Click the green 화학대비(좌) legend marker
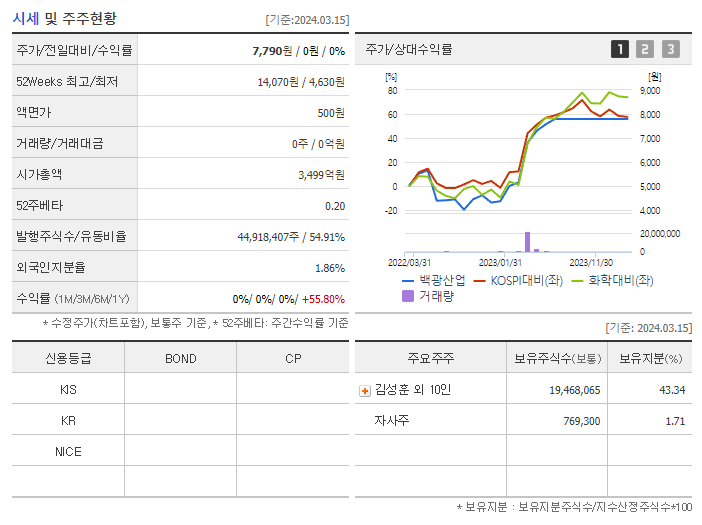The height and width of the screenshot is (525, 702). tap(578, 281)
